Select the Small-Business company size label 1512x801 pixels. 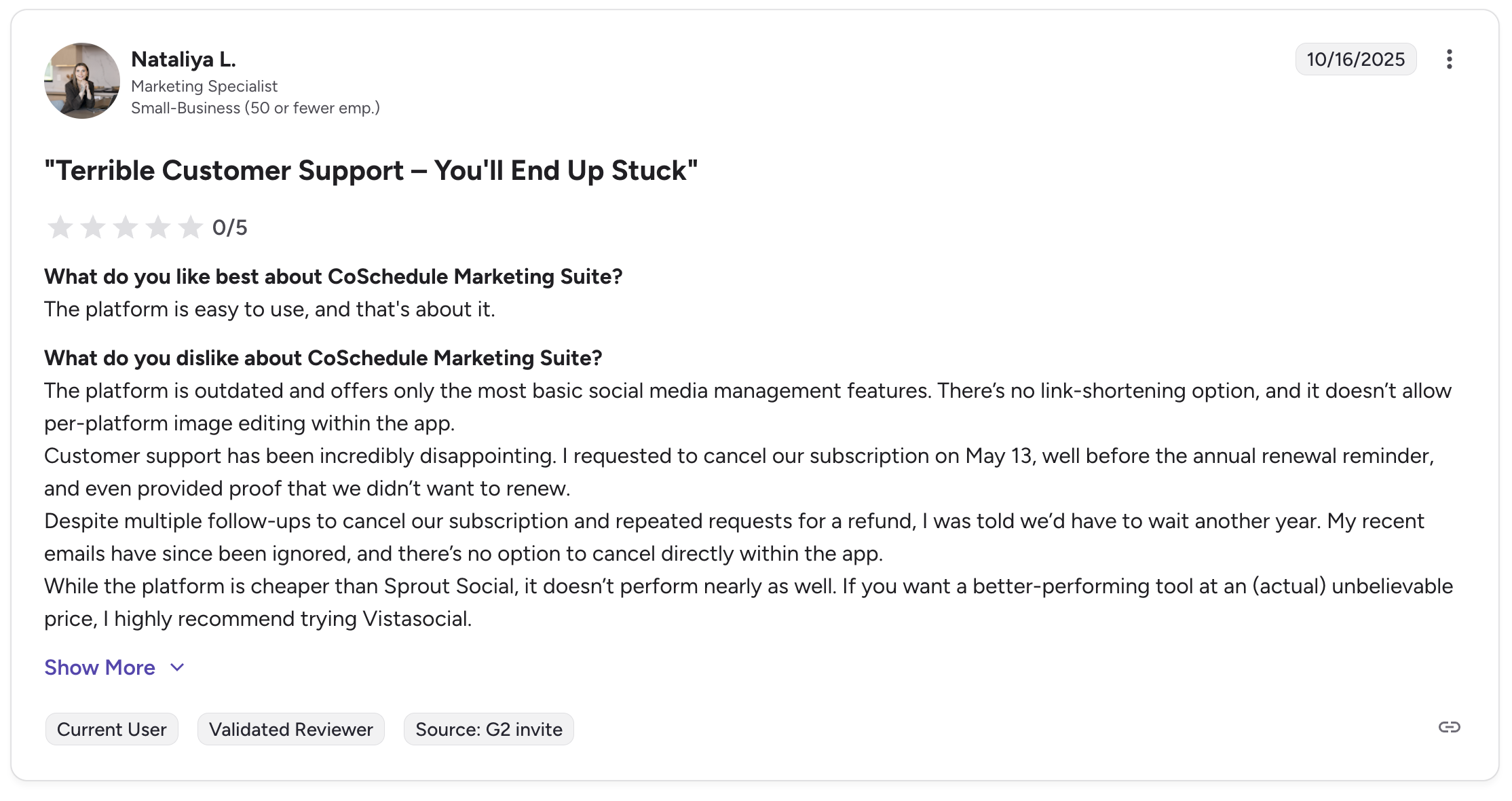(256, 107)
